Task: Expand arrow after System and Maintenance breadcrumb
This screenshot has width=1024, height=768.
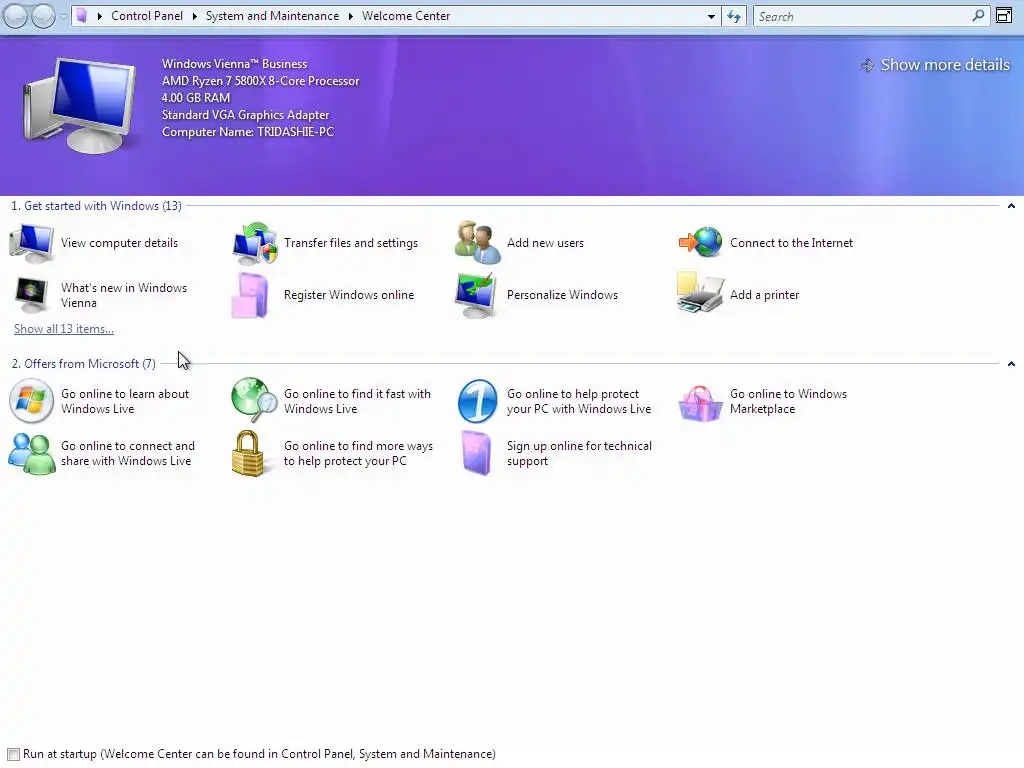Action: pos(351,16)
